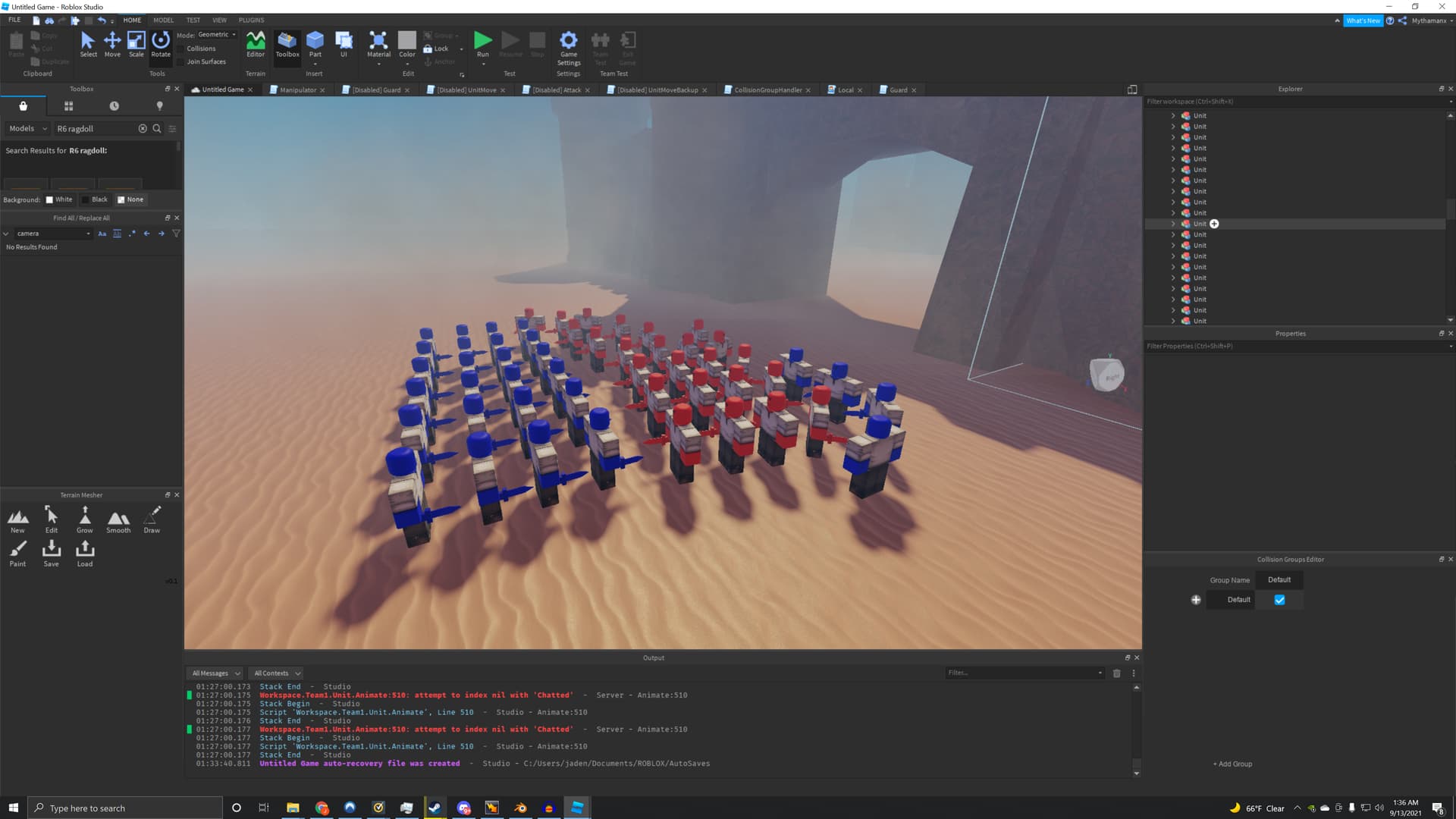Open the All Contexts dropdown

coord(277,673)
